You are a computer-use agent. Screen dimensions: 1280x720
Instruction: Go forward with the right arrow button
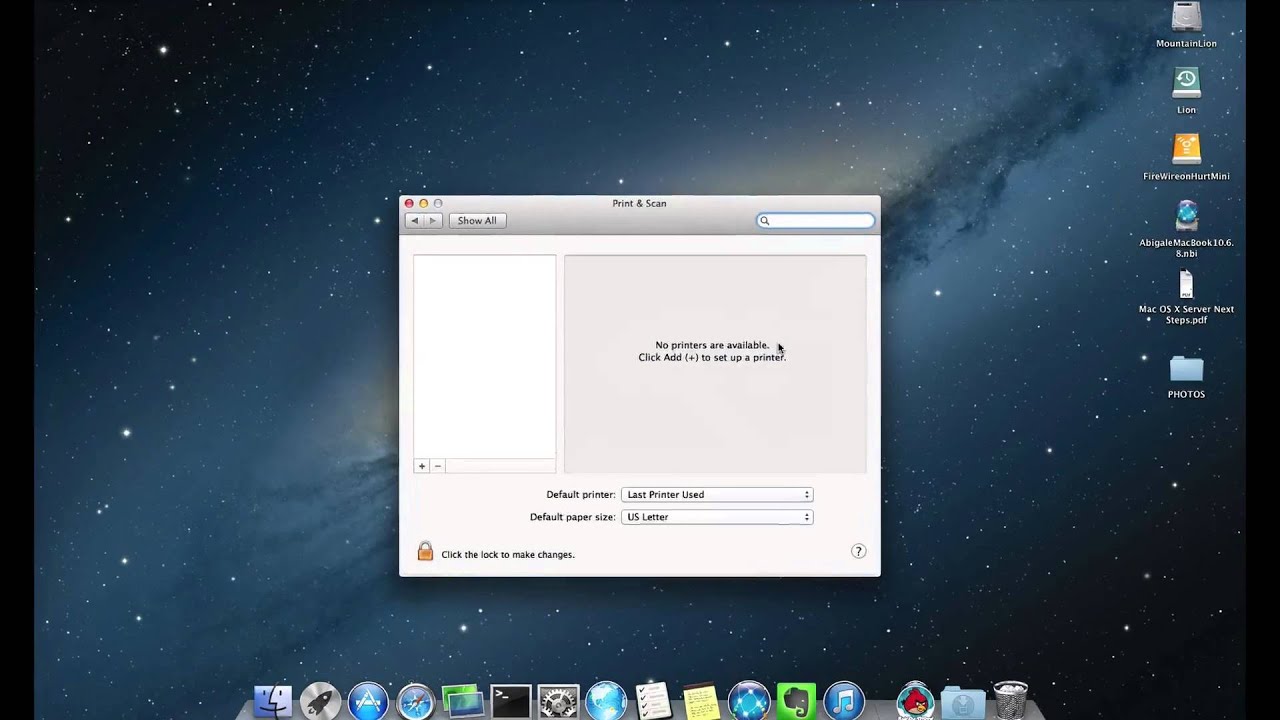(433, 220)
